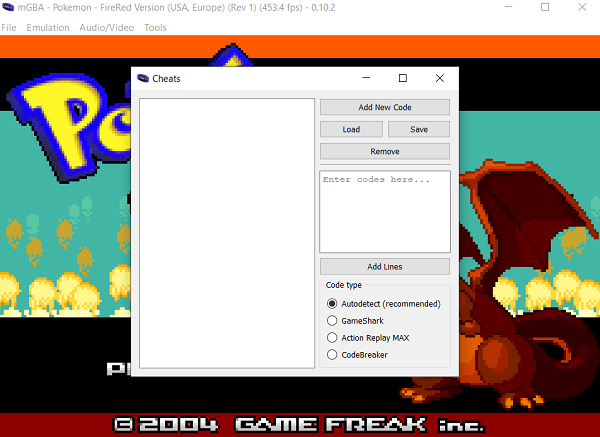Pick the CodeBreaker code type option

point(333,355)
